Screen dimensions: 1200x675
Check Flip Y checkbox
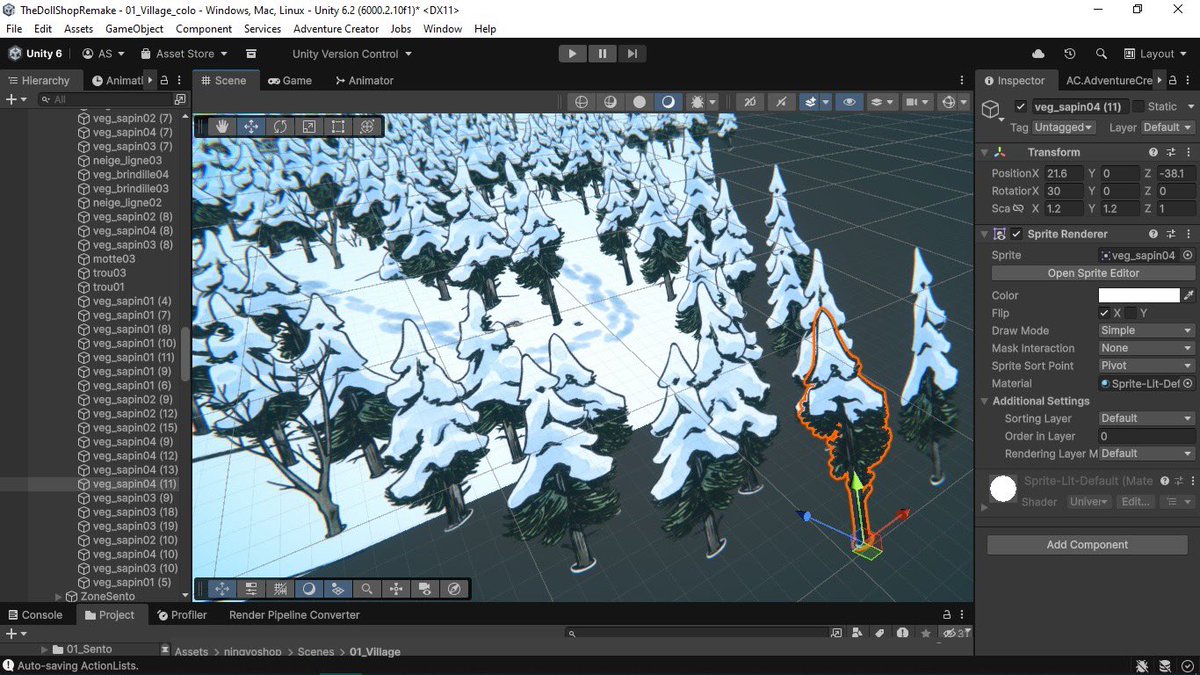(1131, 314)
